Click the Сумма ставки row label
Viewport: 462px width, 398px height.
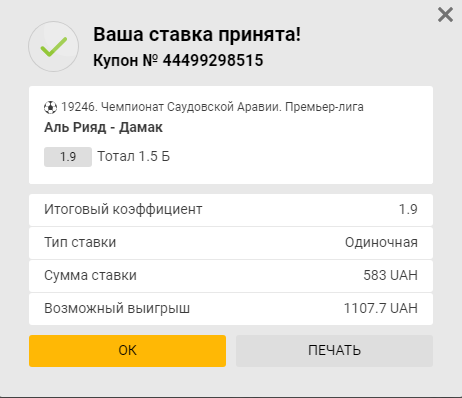[x=90, y=275]
